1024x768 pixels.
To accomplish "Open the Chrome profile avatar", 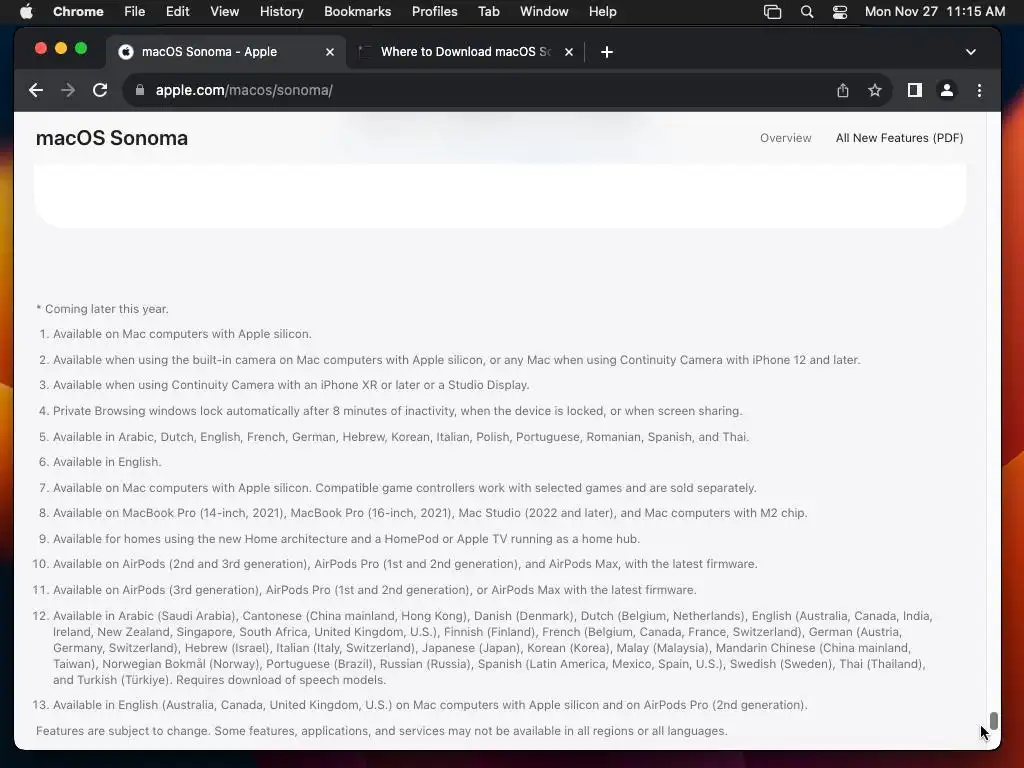I will click(947, 90).
